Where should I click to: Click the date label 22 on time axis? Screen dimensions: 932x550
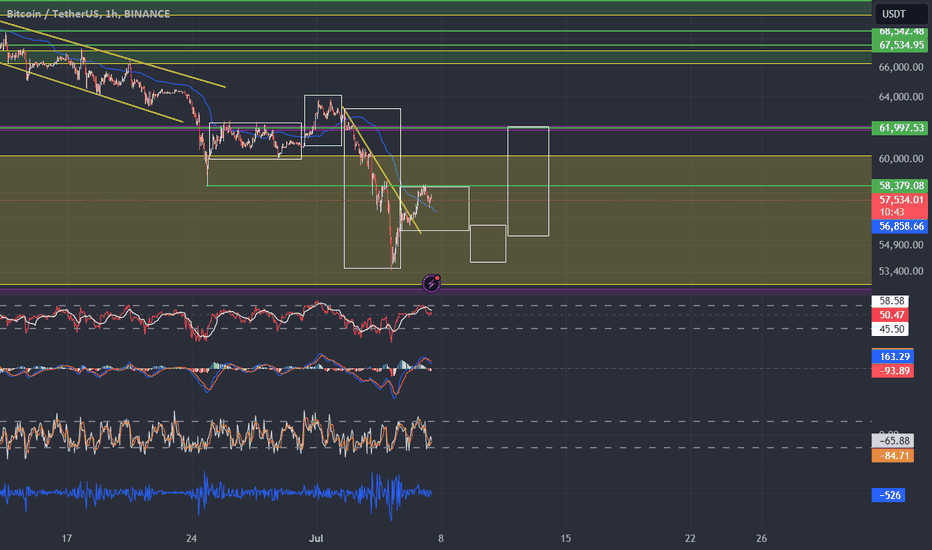tap(690, 539)
